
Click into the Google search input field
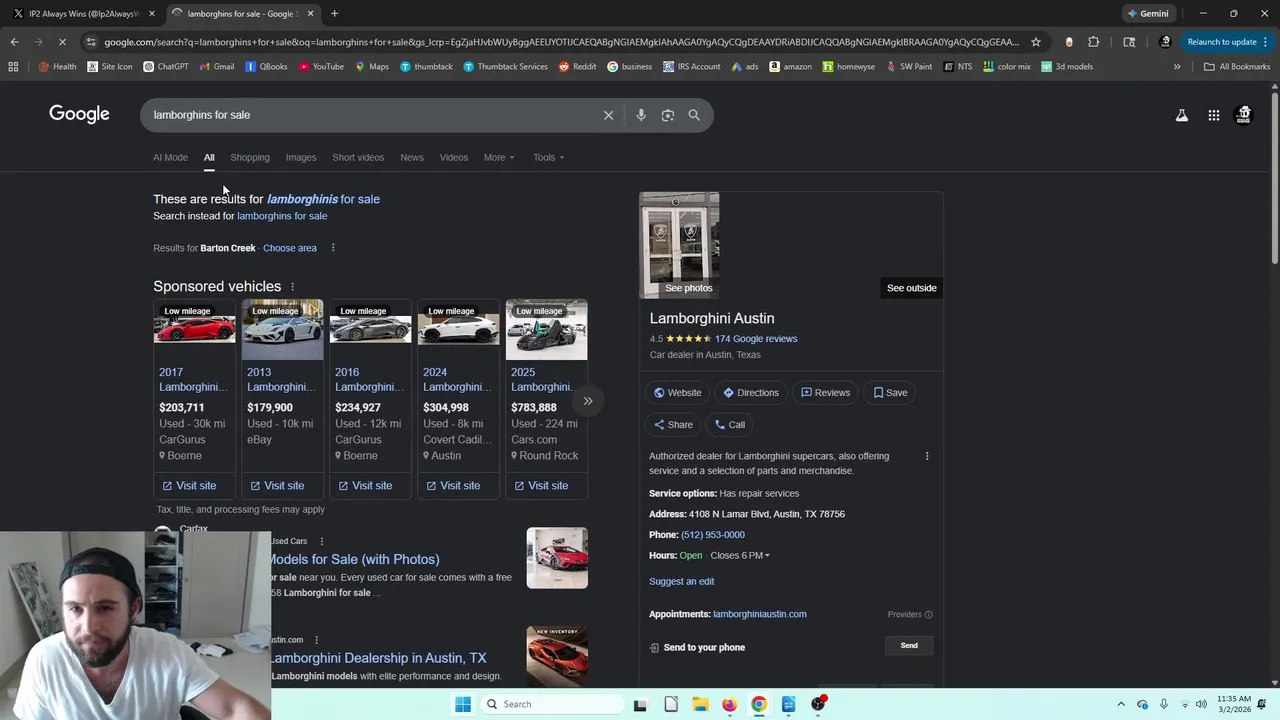coord(370,115)
